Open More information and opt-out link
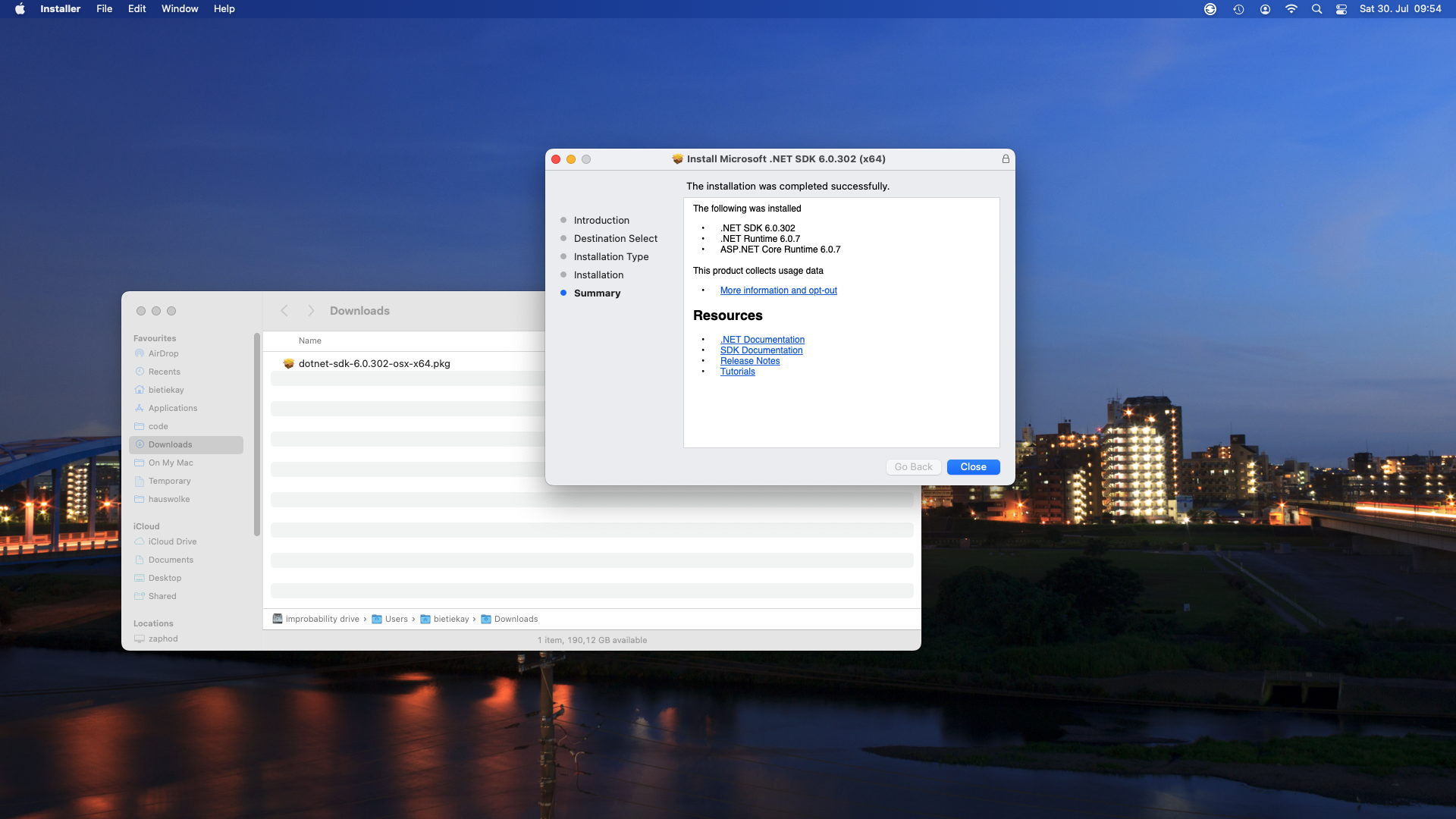1456x819 pixels. click(778, 290)
